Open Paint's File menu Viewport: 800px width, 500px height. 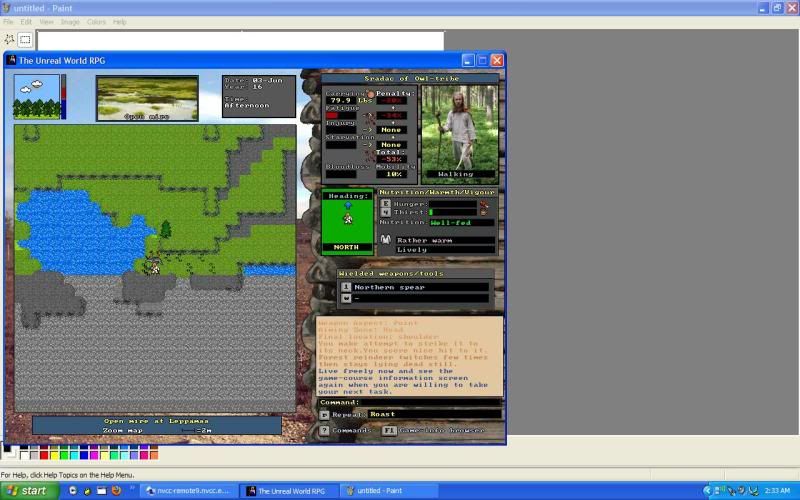tap(8, 22)
